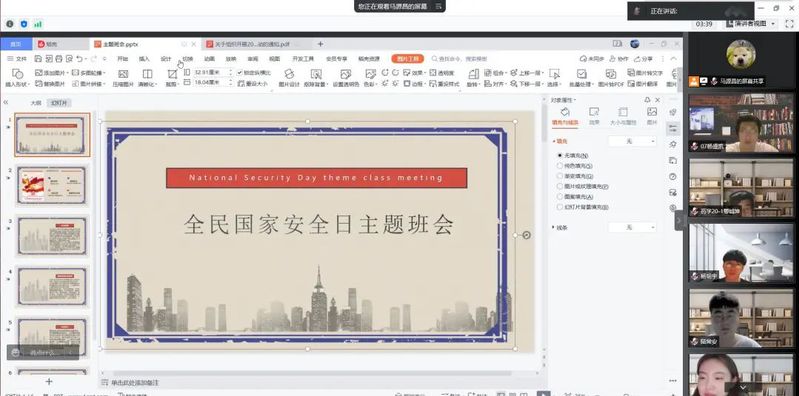Pin the Object Properties (对象属性) panel
The image size is (799, 396).
[647, 100]
